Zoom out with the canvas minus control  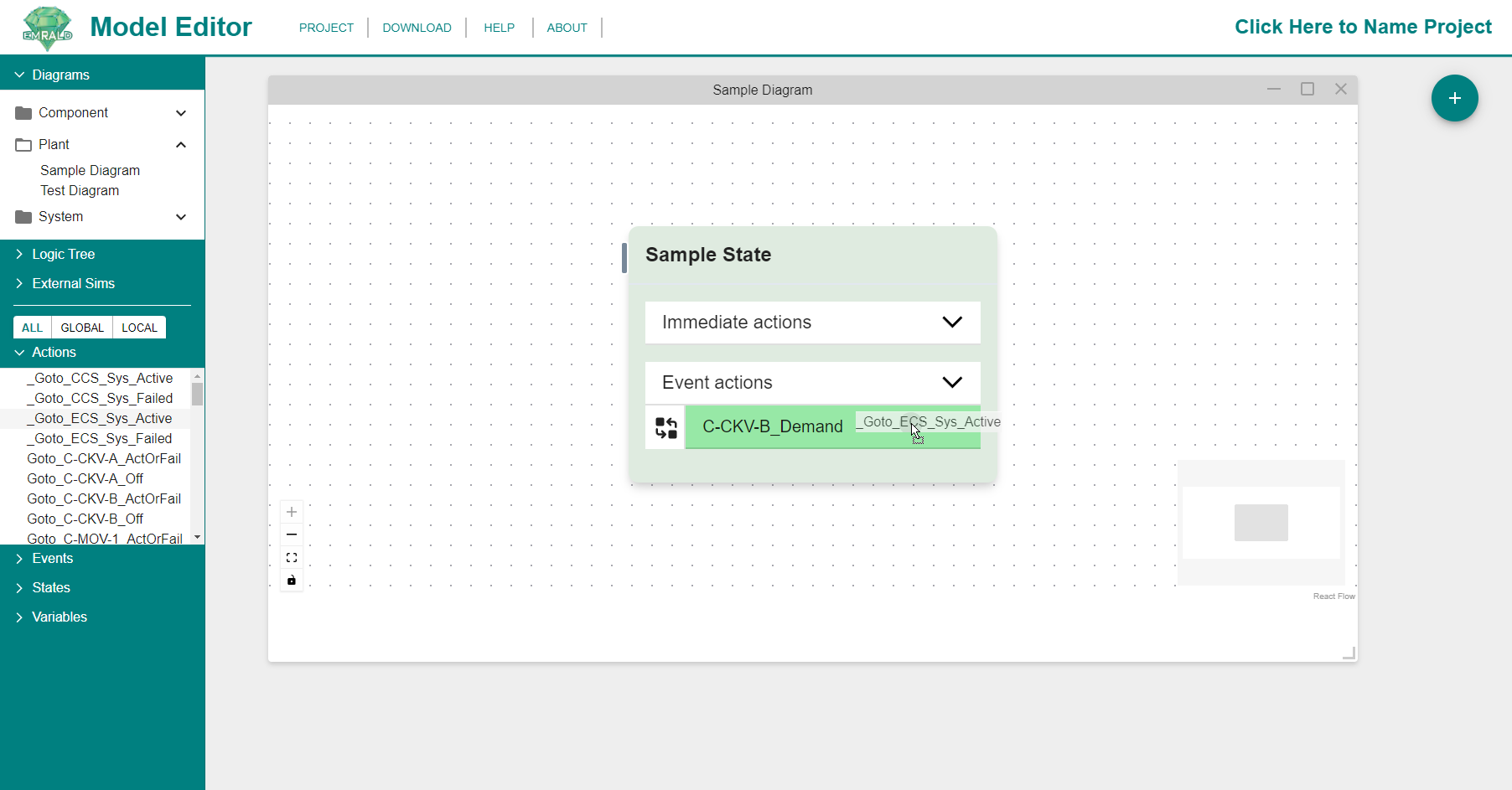tap(292, 534)
